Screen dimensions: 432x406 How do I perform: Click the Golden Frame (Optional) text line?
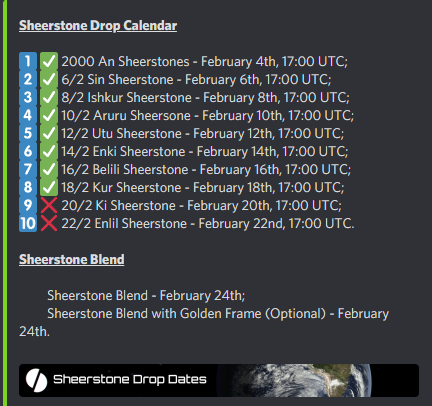(204, 322)
